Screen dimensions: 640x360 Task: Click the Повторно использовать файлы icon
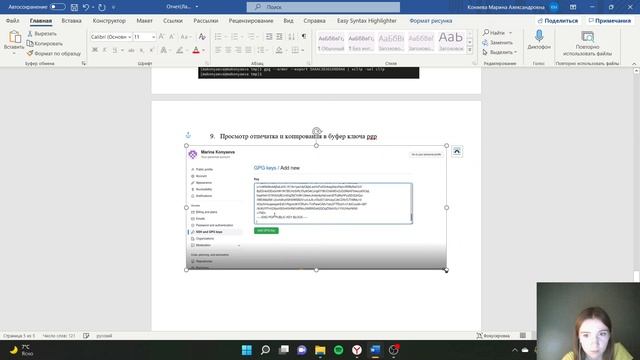click(x=587, y=37)
